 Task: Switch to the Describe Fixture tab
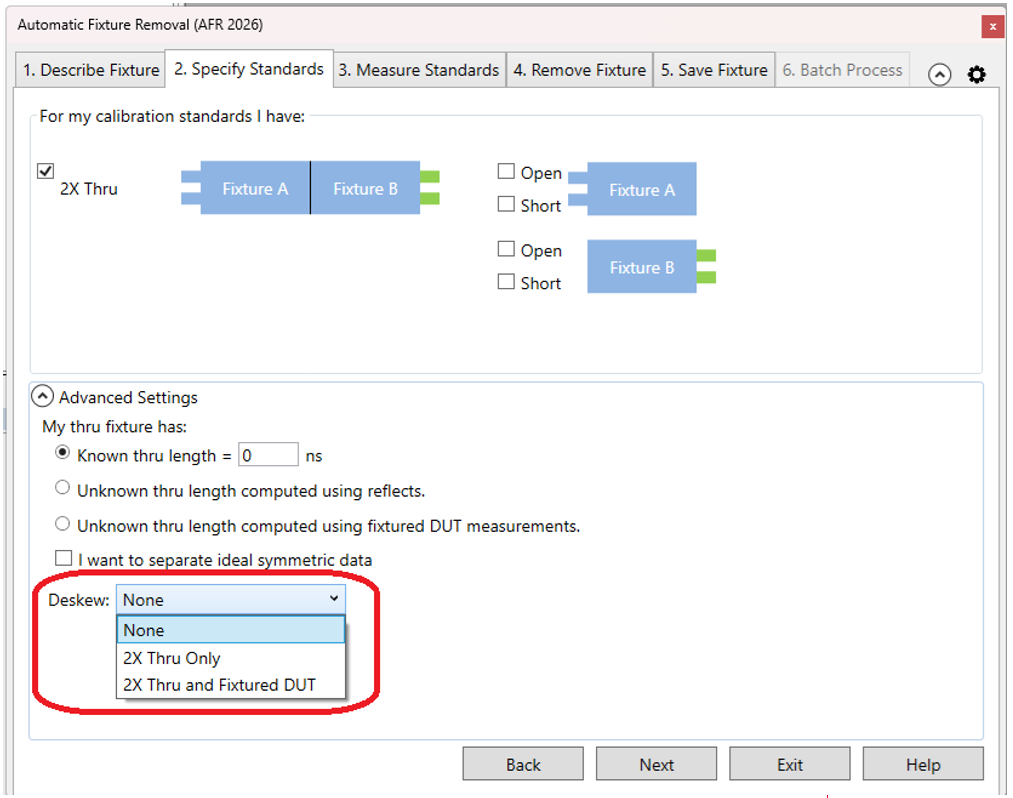[91, 70]
